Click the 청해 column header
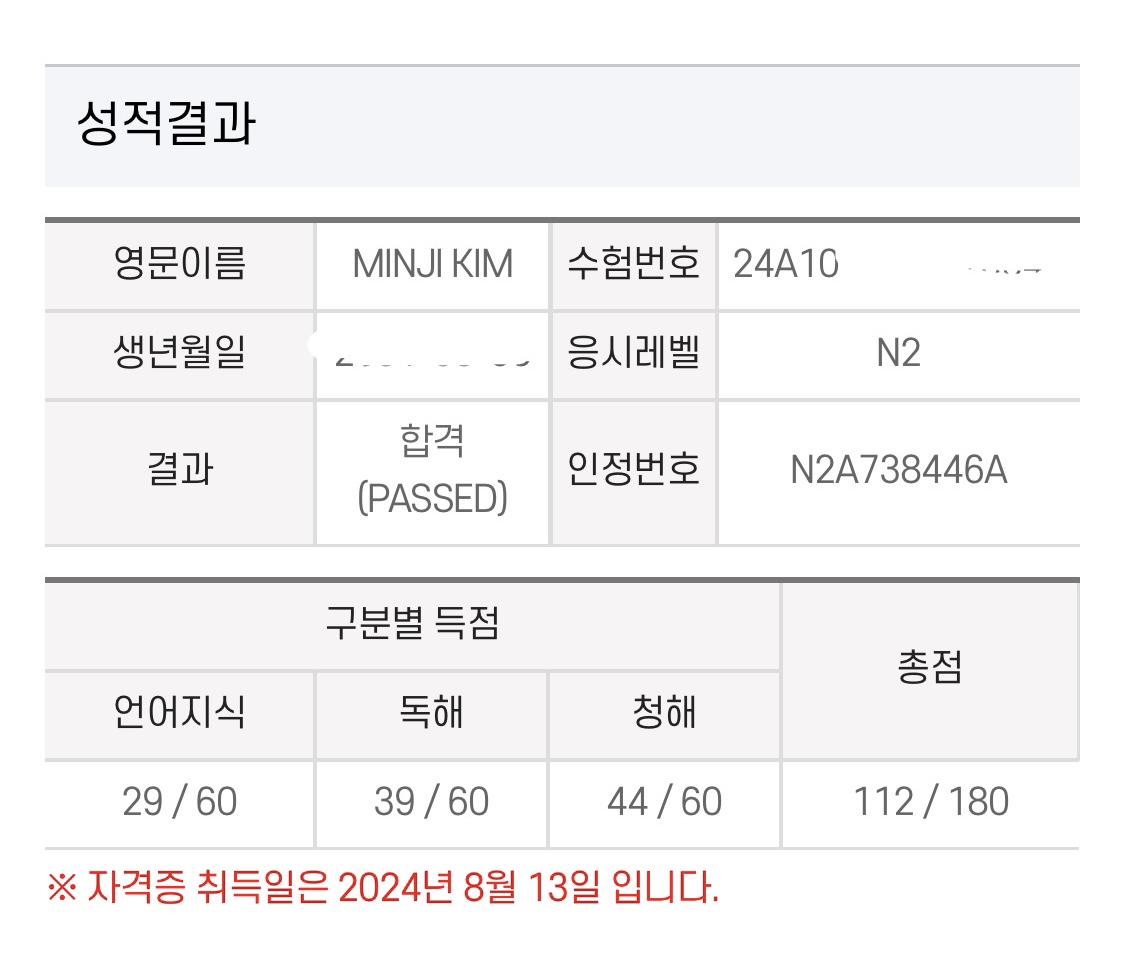The image size is (1125, 953). (664, 714)
